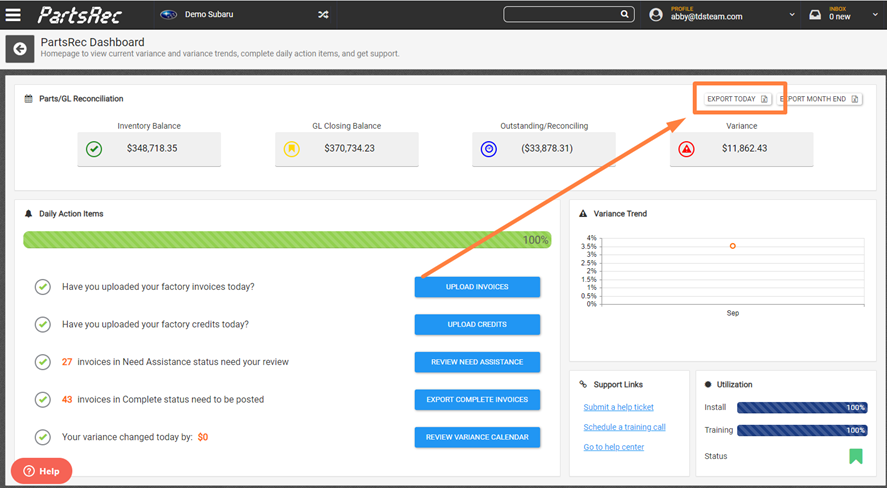The height and width of the screenshot is (488, 887).
Task: Click the inbox tray icon
Action: coord(815,15)
